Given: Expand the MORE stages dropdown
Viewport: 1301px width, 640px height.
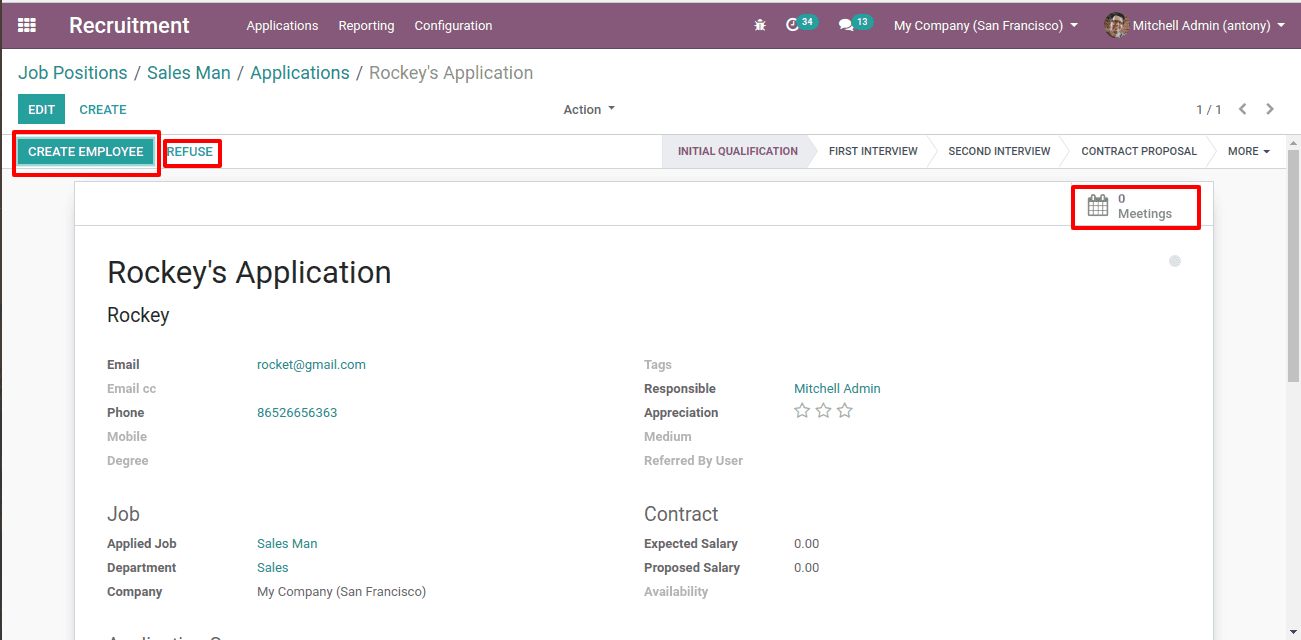Looking at the screenshot, I should tap(1249, 151).
